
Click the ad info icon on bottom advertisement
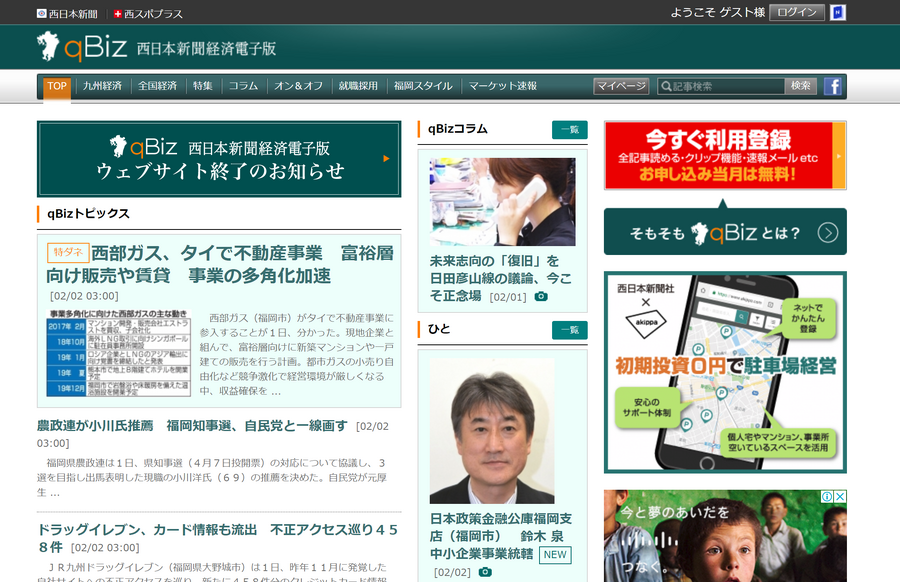tap(827, 496)
